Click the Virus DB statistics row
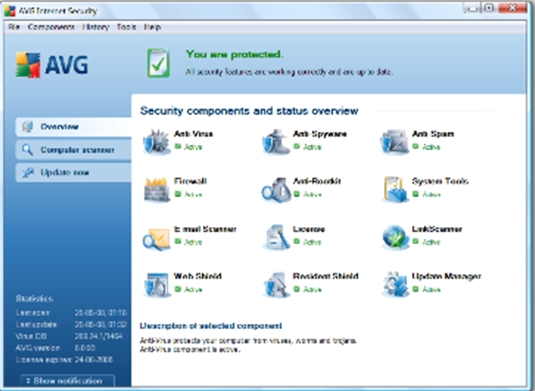The height and width of the screenshot is (391, 535). tap(69, 336)
